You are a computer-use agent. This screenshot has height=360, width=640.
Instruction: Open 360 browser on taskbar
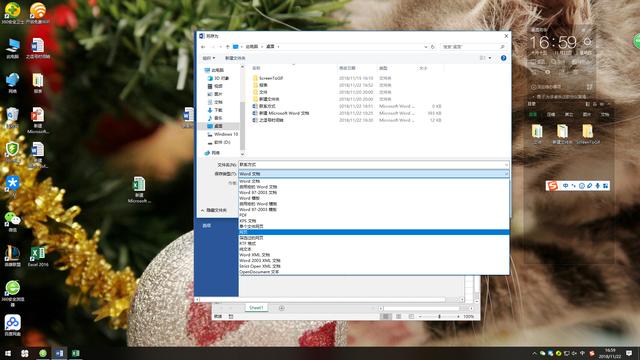pyautogui.click(x=42, y=353)
